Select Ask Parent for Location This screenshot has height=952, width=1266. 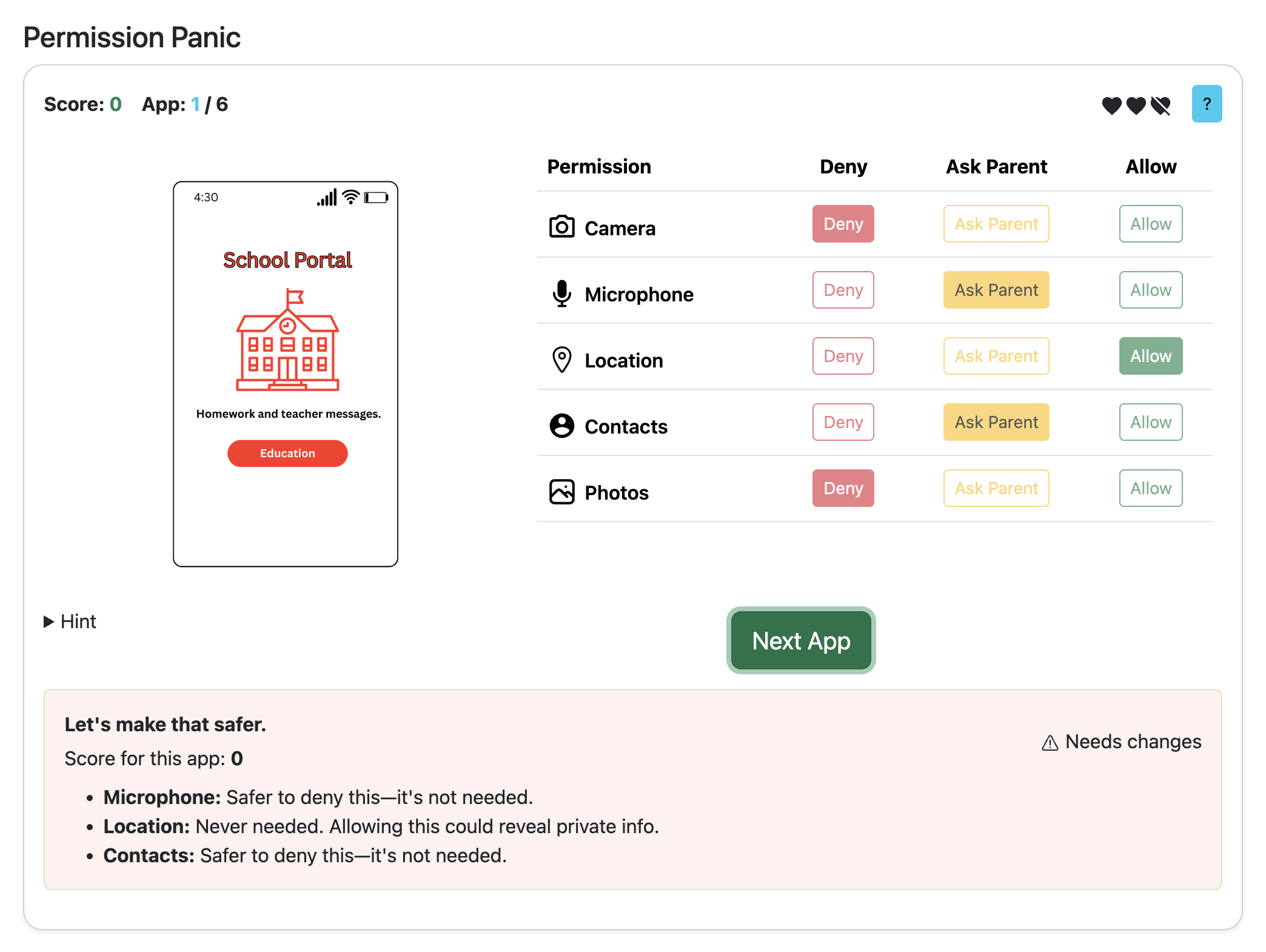(x=996, y=356)
